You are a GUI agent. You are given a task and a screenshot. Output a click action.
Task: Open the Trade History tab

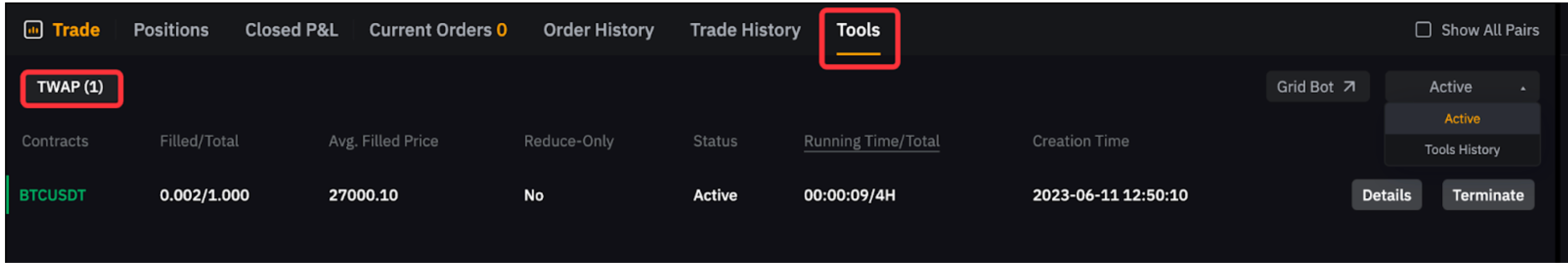(745, 30)
